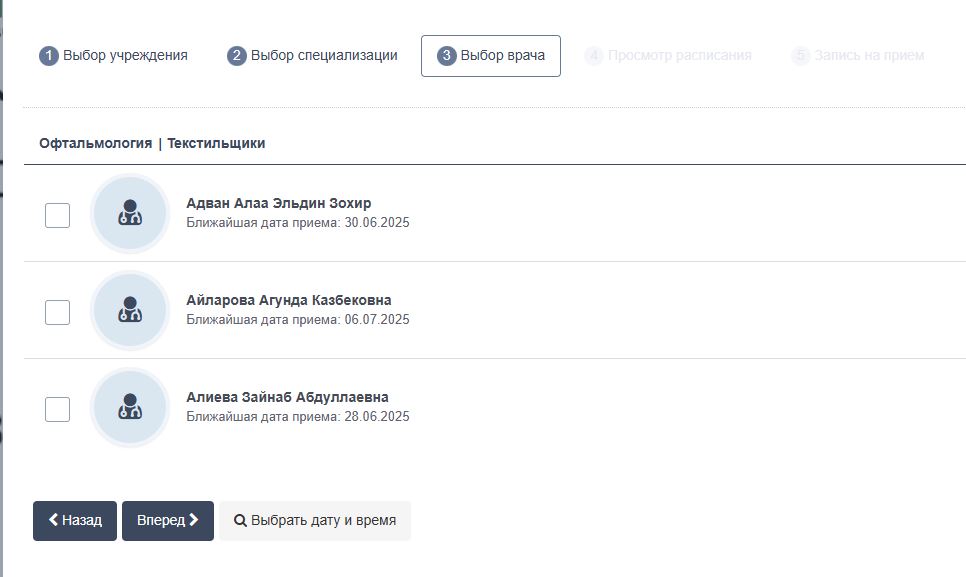The image size is (966, 577).
Task: Click the doctor name Айларова Агунда Казбековна
Action: click(x=288, y=301)
